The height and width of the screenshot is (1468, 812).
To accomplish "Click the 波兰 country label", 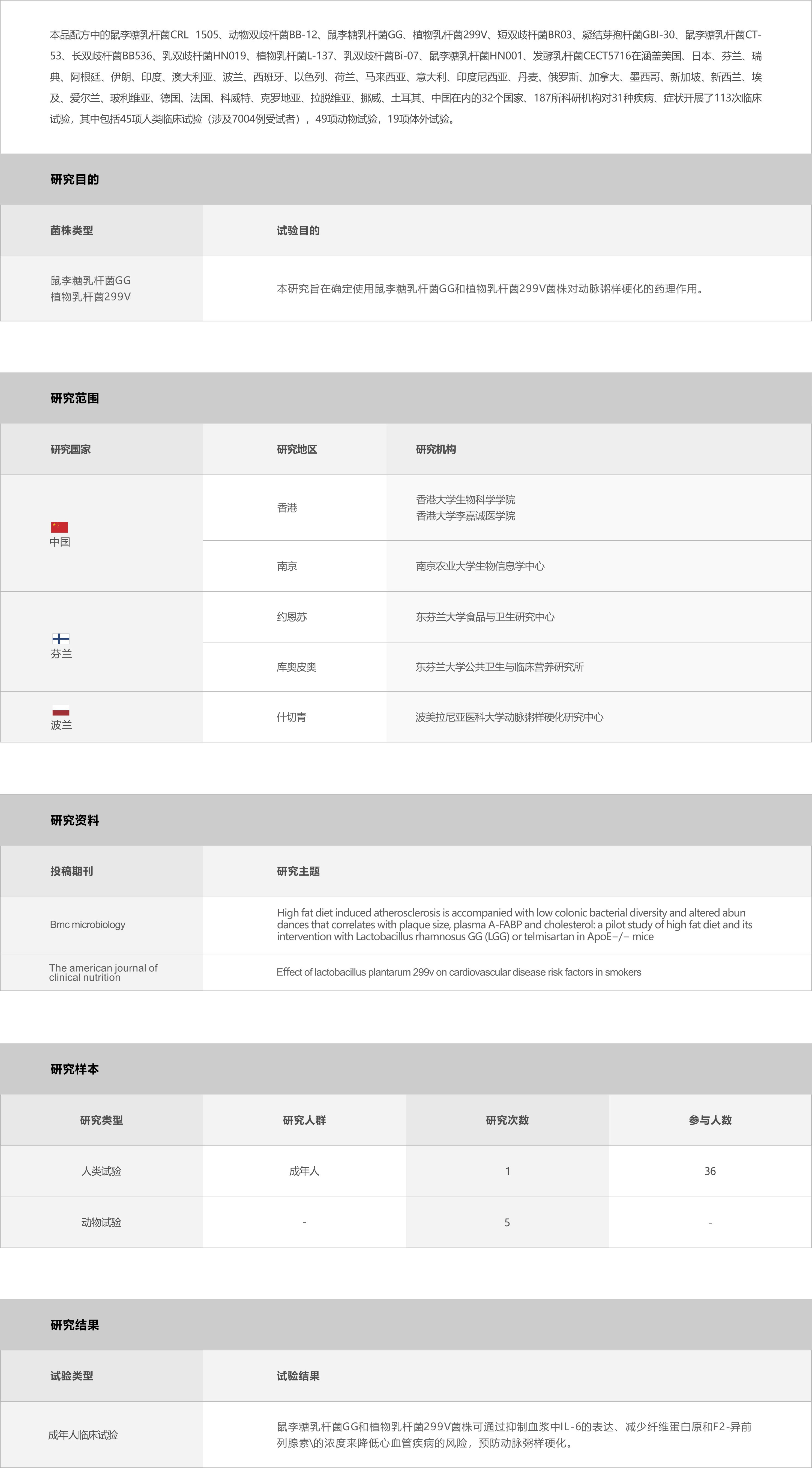I will click(61, 725).
